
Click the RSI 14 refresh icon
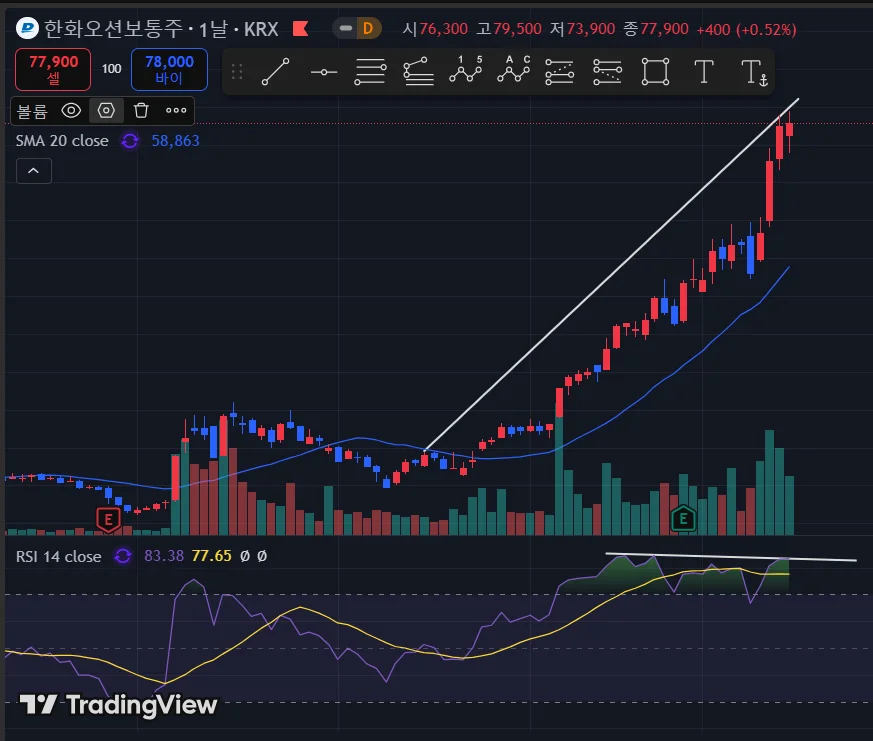(122, 556)
